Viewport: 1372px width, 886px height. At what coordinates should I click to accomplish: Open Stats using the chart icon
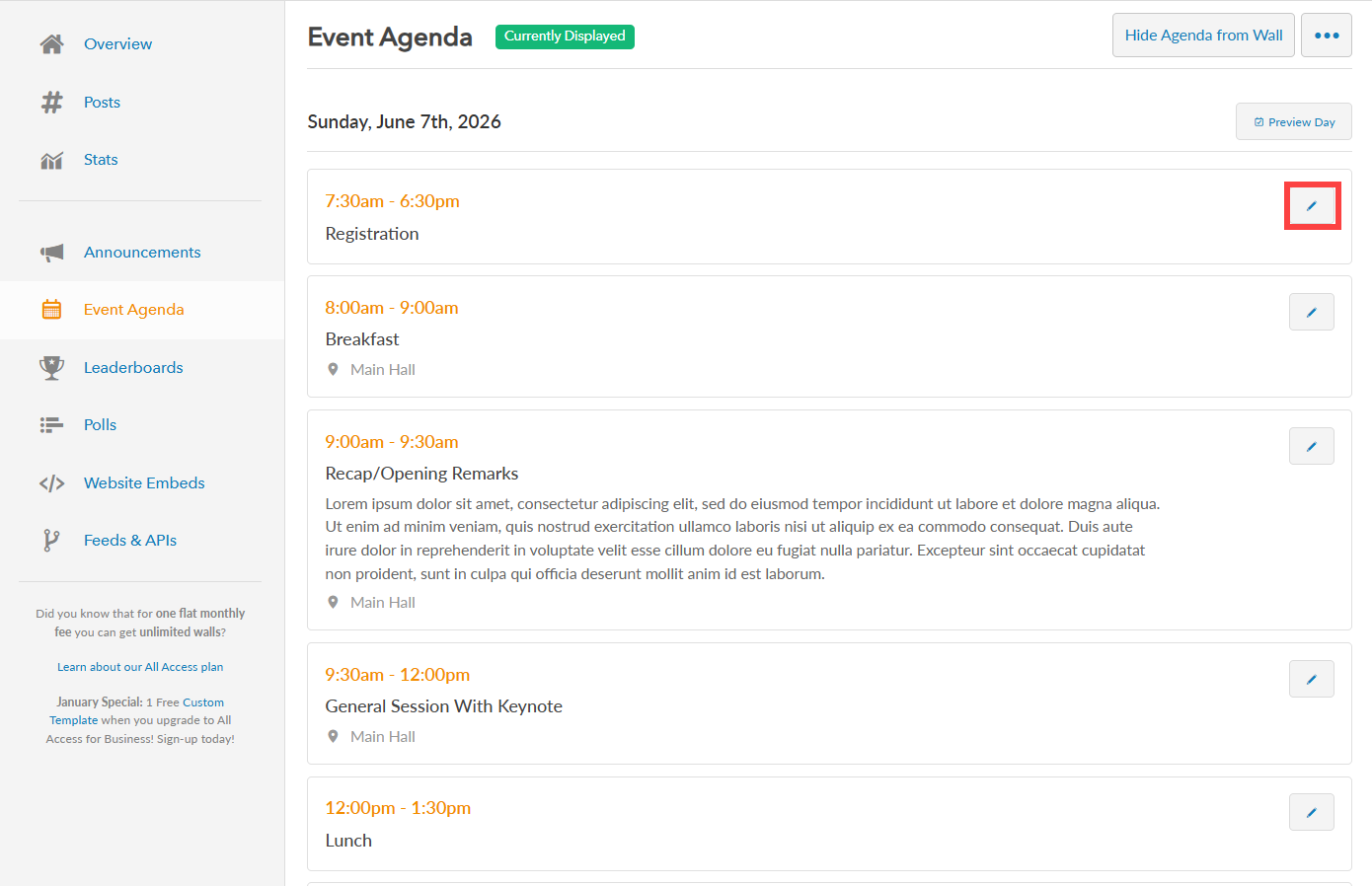[51, 159]
